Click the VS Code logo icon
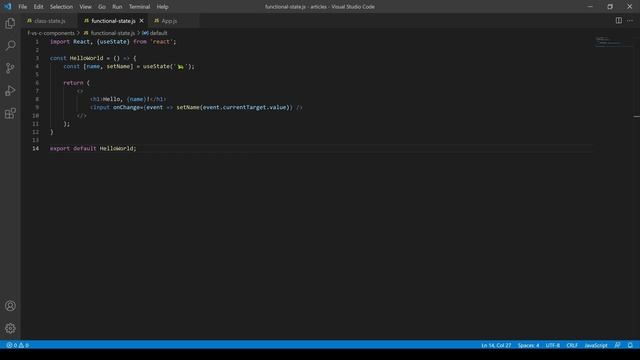The image size is (640, 360). [8, 7]
